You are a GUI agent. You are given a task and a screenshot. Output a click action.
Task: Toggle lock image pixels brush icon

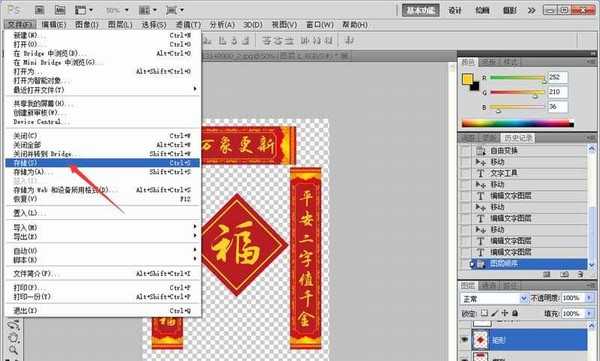[x=495, y=313]
